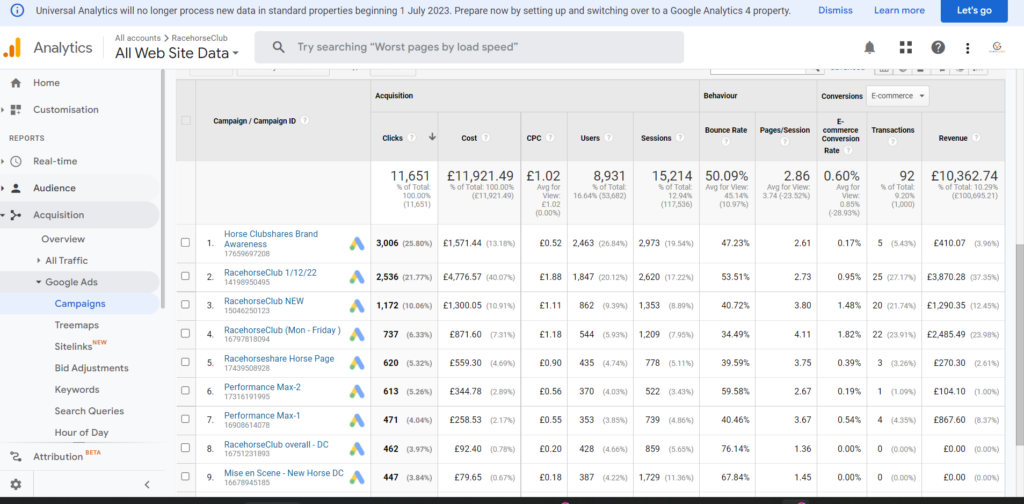
Task: Check the Racehorseshare Horse Page row
Action: [x=185, y=362]
